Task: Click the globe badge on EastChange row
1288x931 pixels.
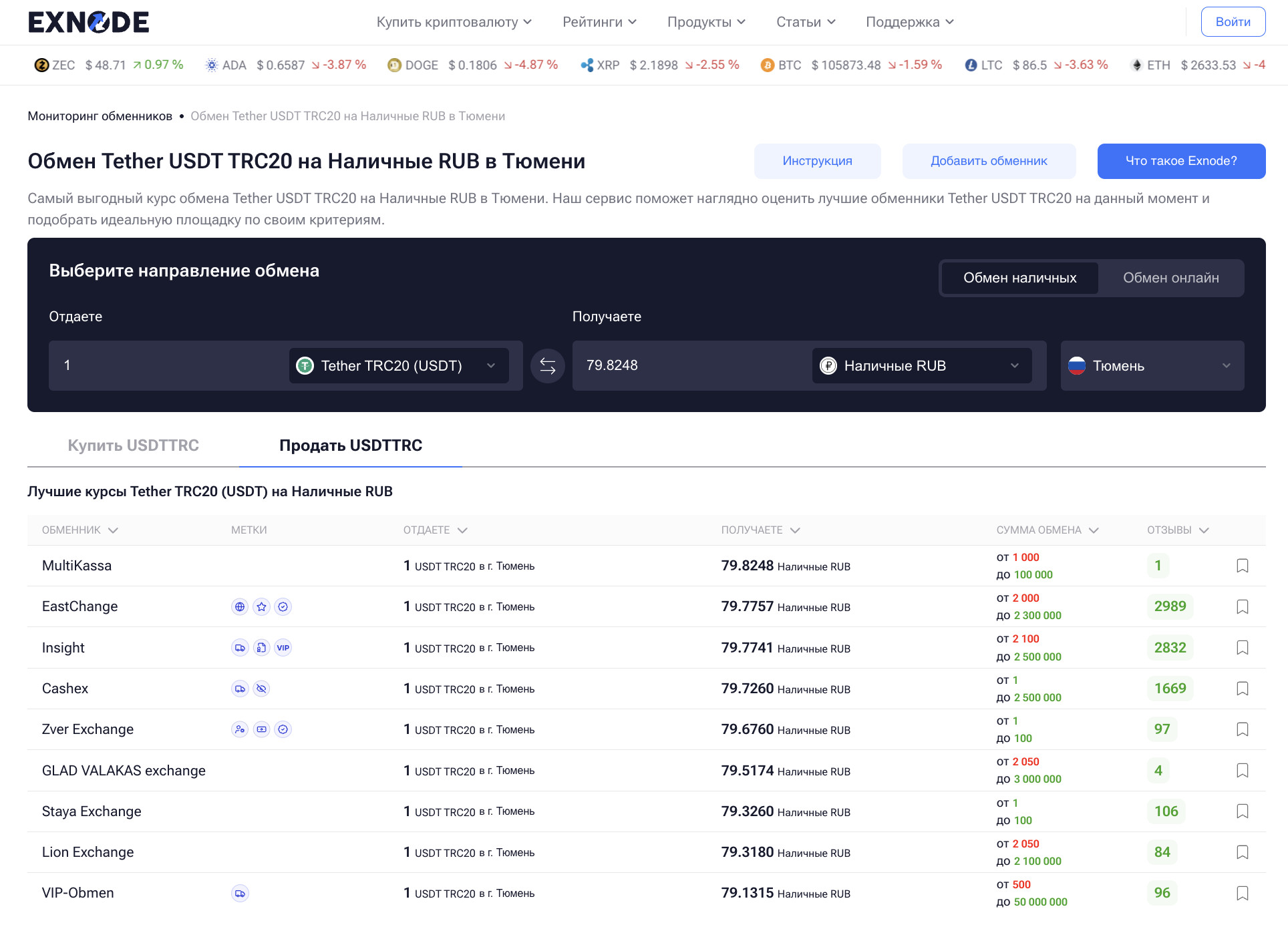Action: [240, 606]
